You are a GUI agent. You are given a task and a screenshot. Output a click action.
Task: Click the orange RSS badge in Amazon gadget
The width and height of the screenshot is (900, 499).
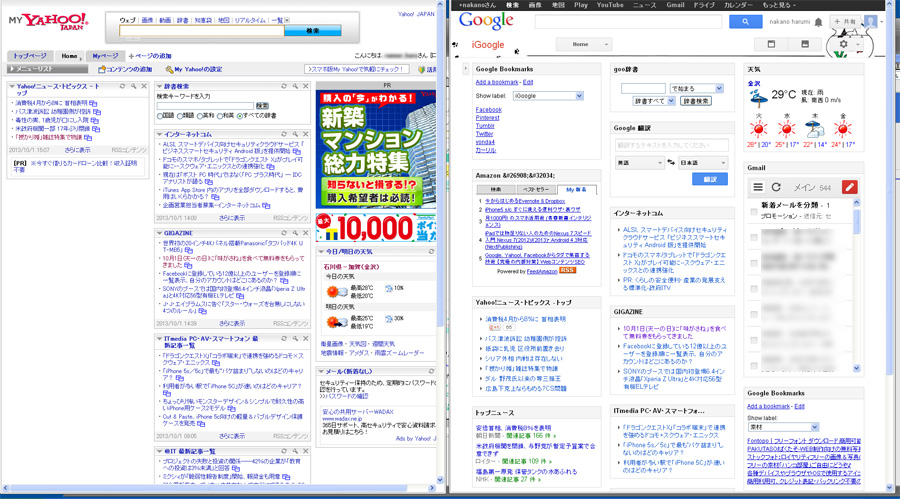567,270
